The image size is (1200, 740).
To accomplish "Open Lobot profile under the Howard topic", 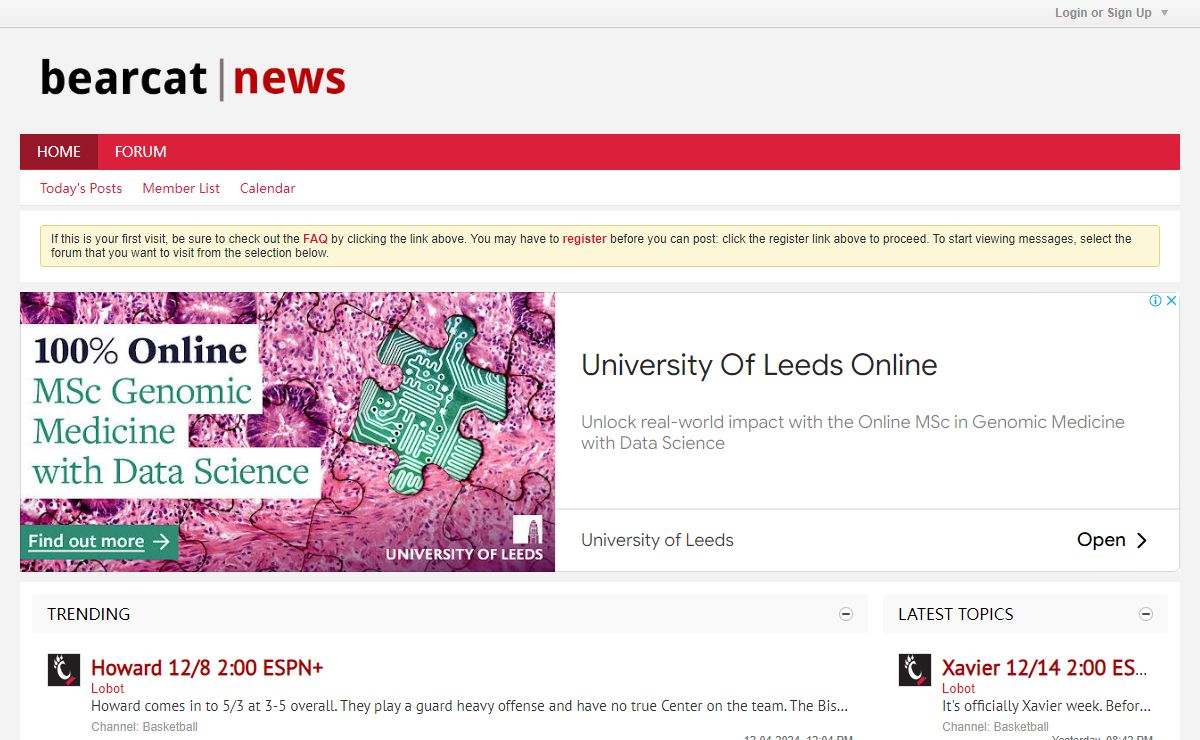I will [x=107, y=688].
